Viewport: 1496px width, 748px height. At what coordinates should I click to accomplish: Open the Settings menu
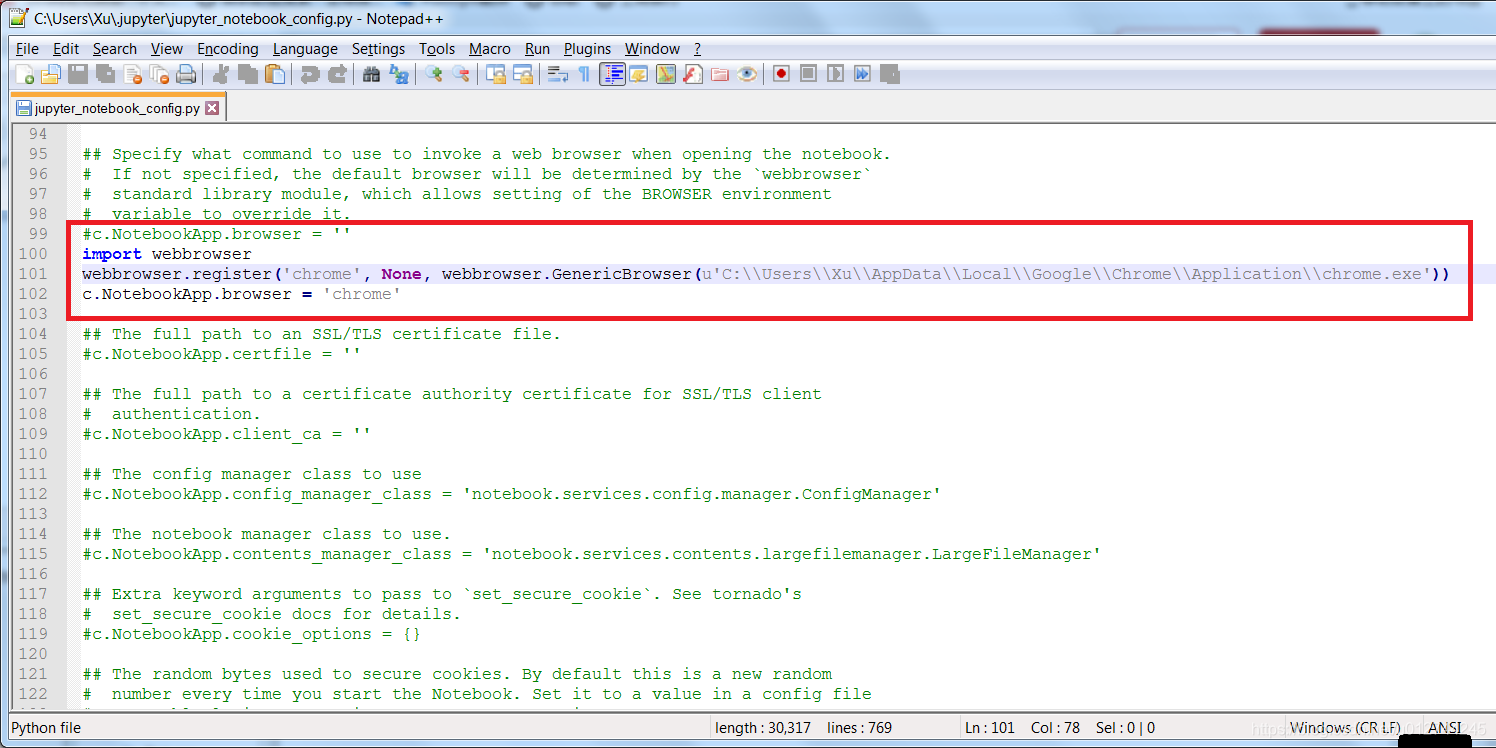pos(378,48)
